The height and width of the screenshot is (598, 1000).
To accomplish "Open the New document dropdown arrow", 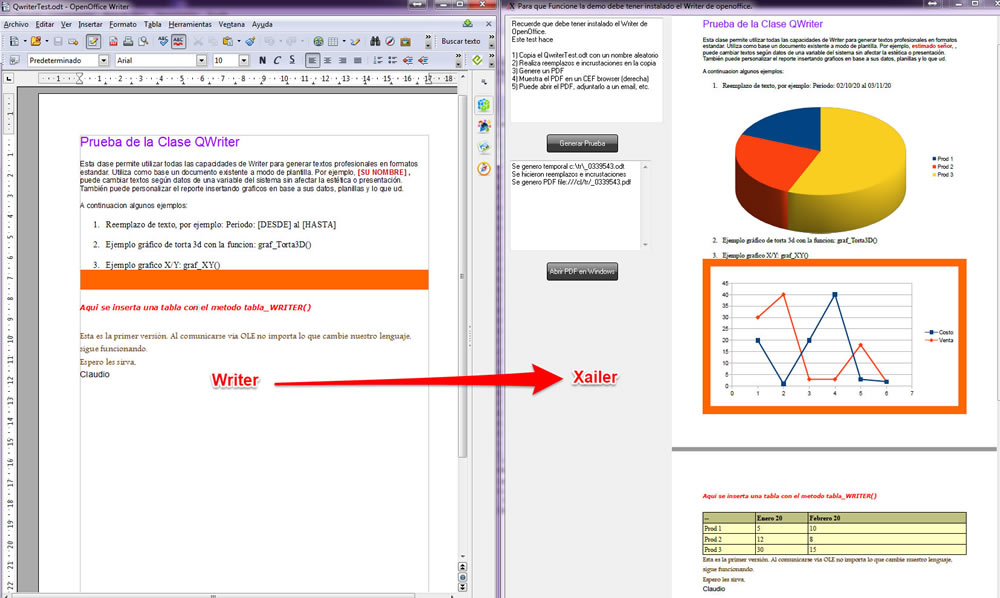I will (x=25, y=41).
